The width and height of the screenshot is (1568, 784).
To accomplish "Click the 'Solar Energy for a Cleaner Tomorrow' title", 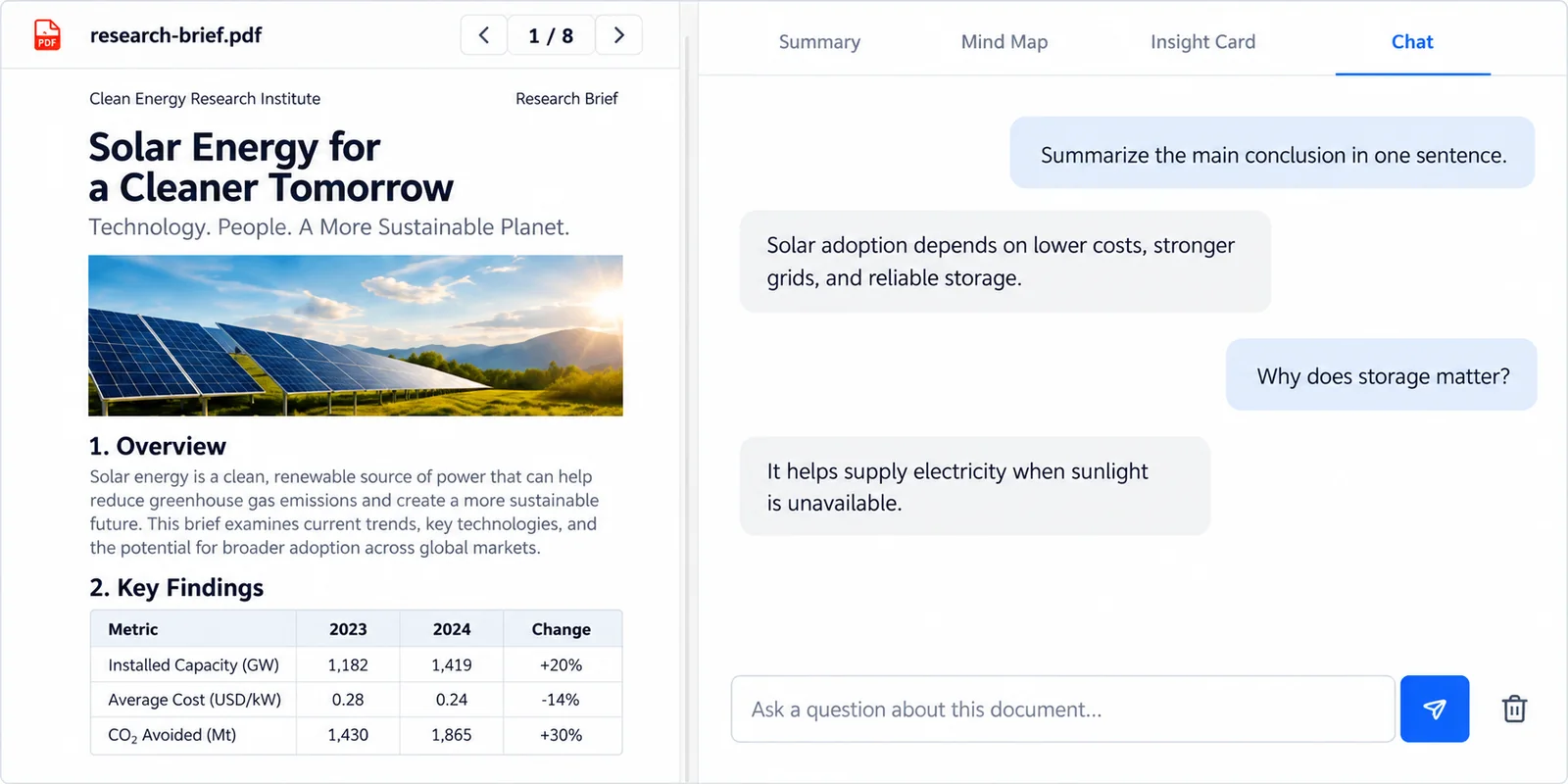I will pos(271,168).
